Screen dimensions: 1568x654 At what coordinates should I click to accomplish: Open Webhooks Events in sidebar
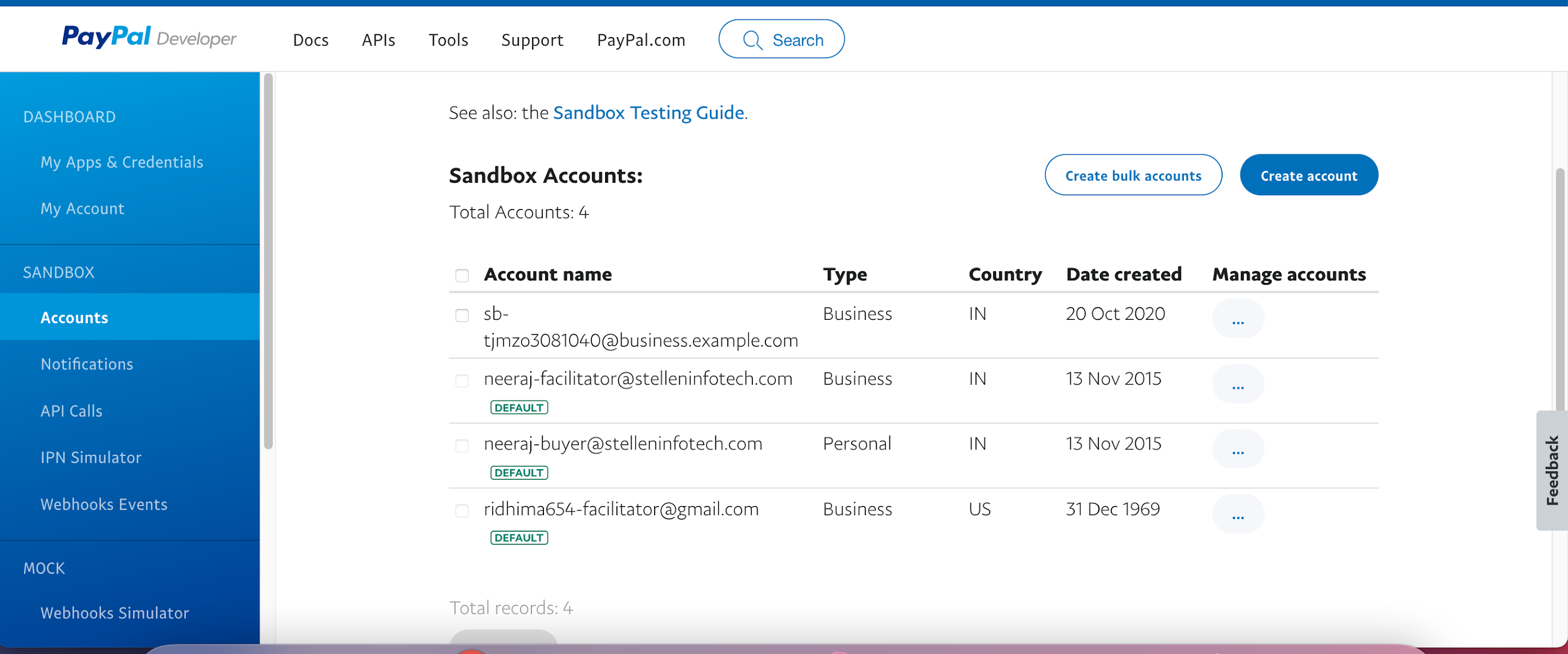coord(103,504)
